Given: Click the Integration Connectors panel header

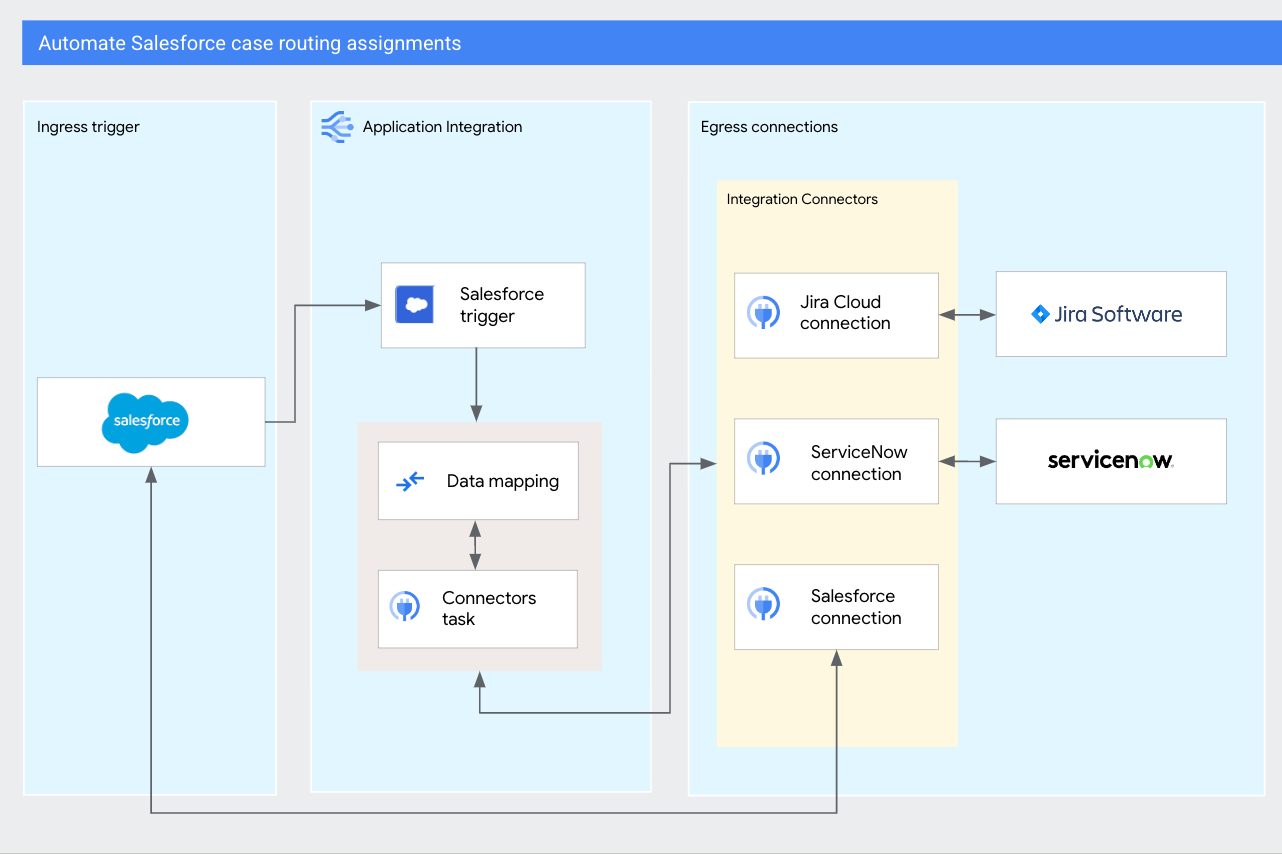Looking at the screenshot, I should tap(801, 199).
